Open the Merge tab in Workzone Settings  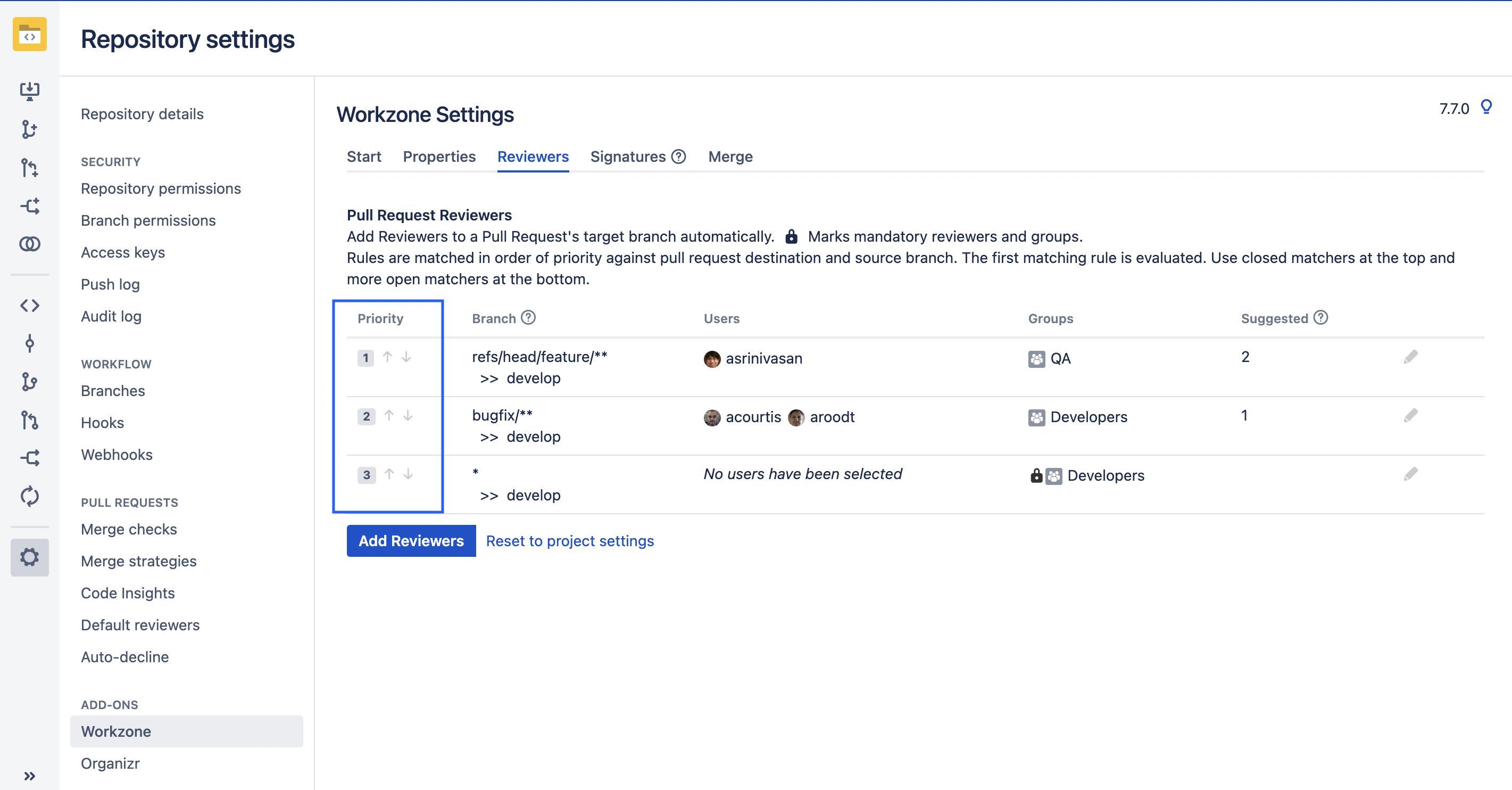click(730, 156)
